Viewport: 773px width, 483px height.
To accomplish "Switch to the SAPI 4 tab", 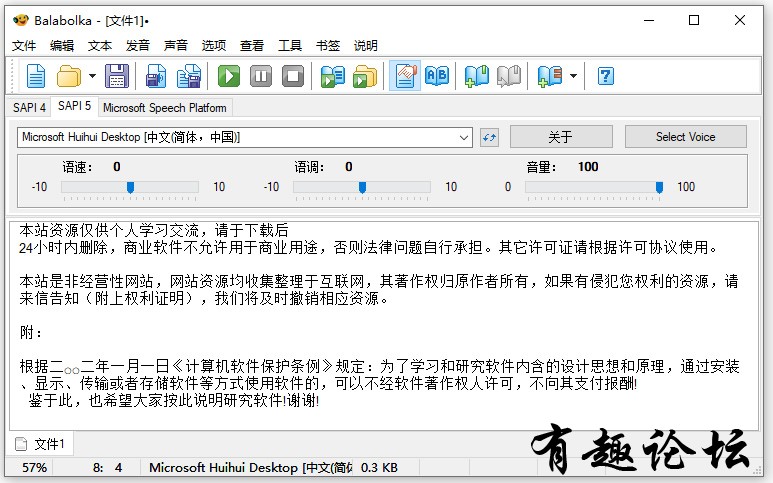I will point(29,107).
